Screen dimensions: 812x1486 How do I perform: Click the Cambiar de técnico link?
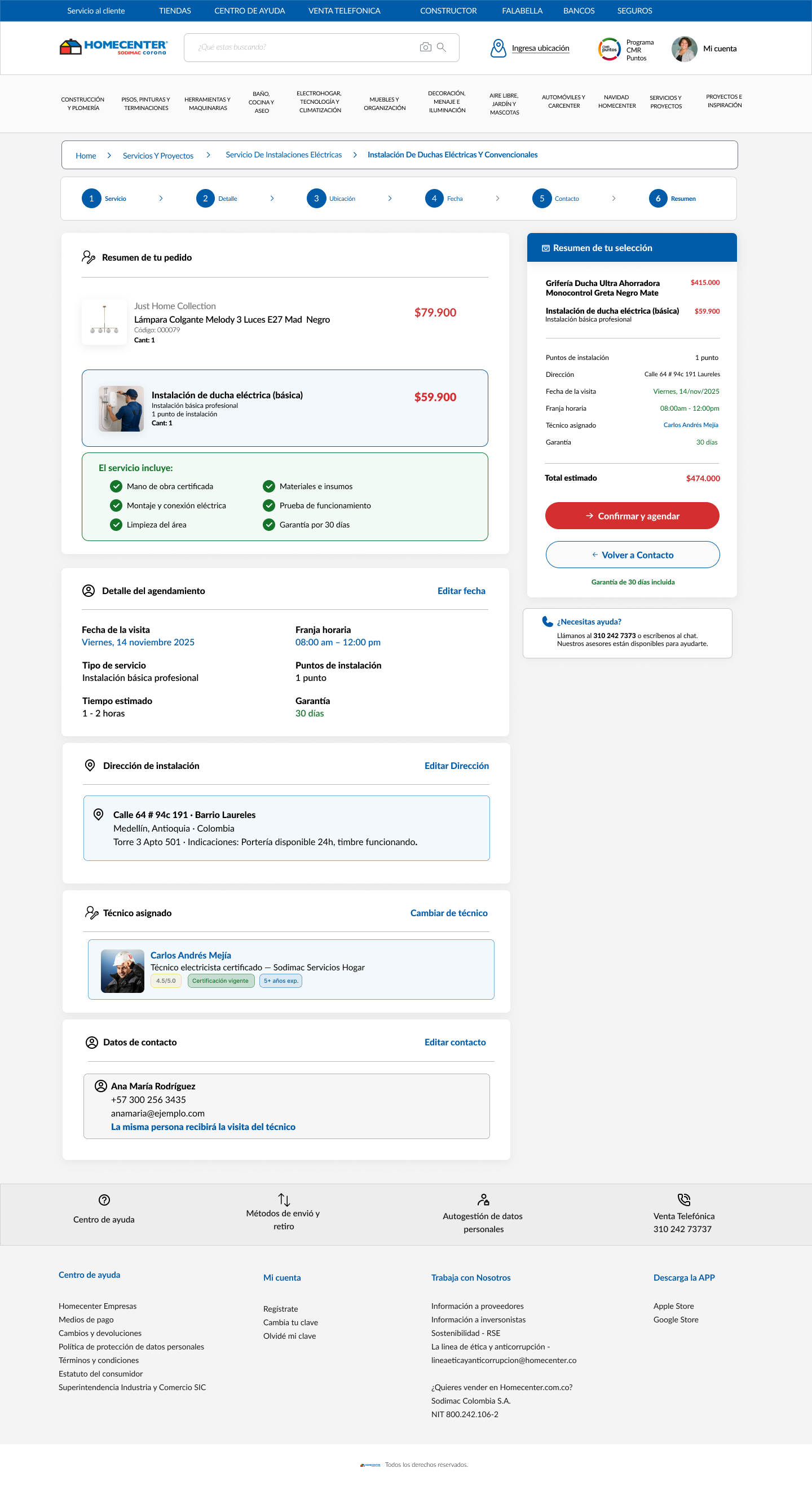pyautogui.click(x=449, y=913)
